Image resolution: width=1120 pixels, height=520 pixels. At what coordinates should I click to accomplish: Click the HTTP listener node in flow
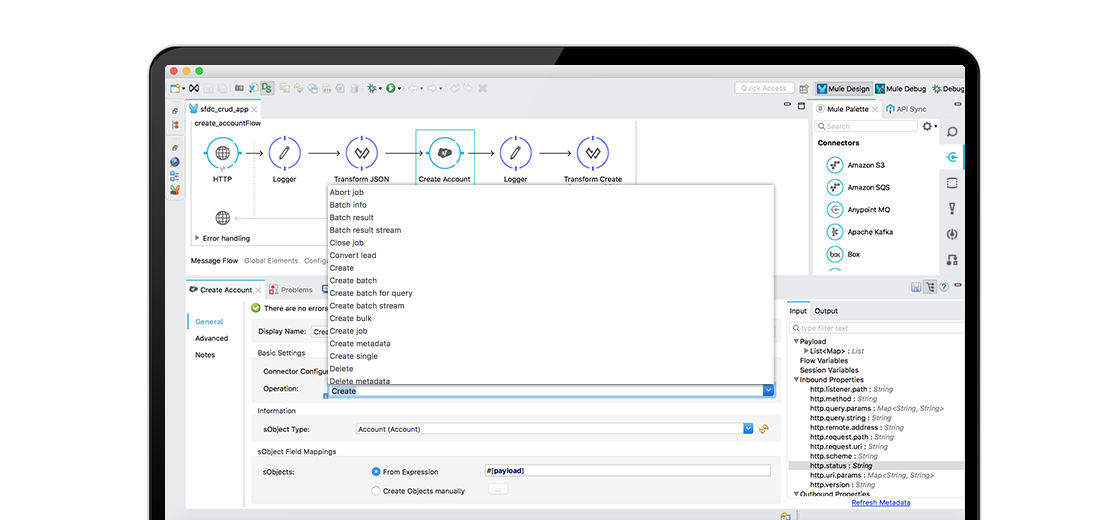(222, 152)
